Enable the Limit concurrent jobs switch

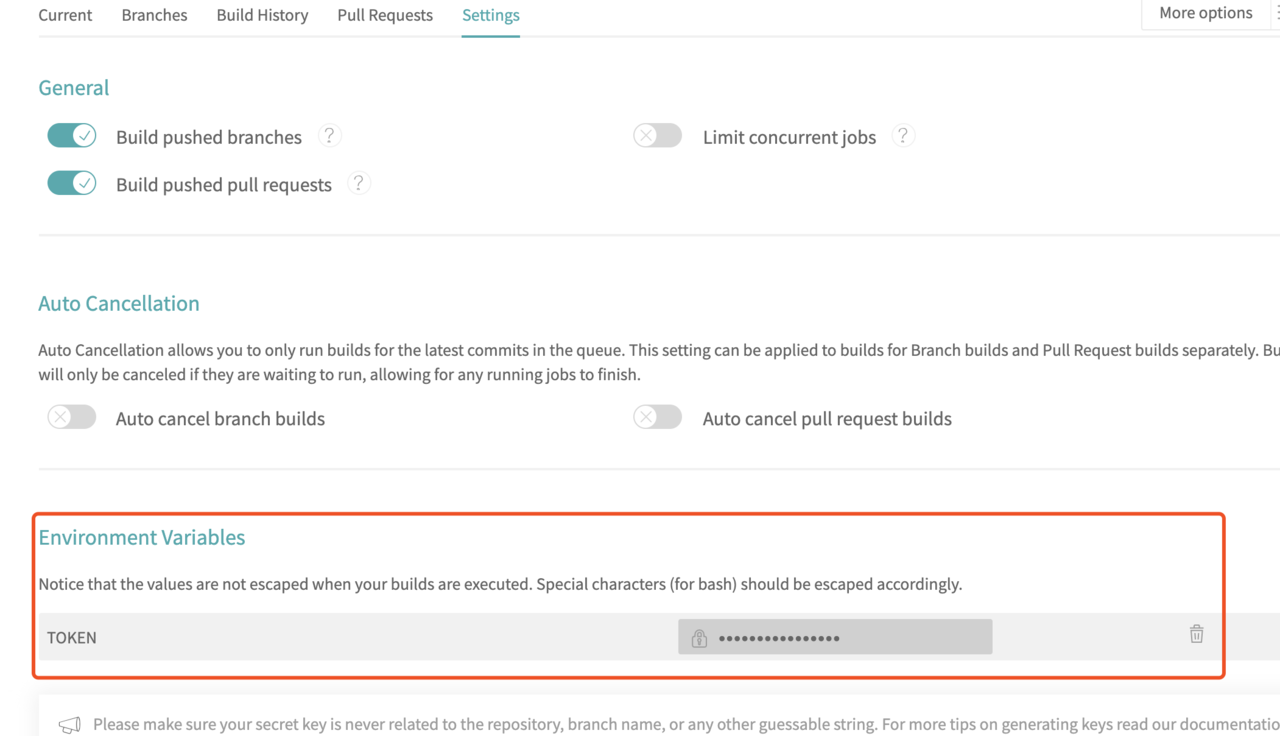point(658,135)
